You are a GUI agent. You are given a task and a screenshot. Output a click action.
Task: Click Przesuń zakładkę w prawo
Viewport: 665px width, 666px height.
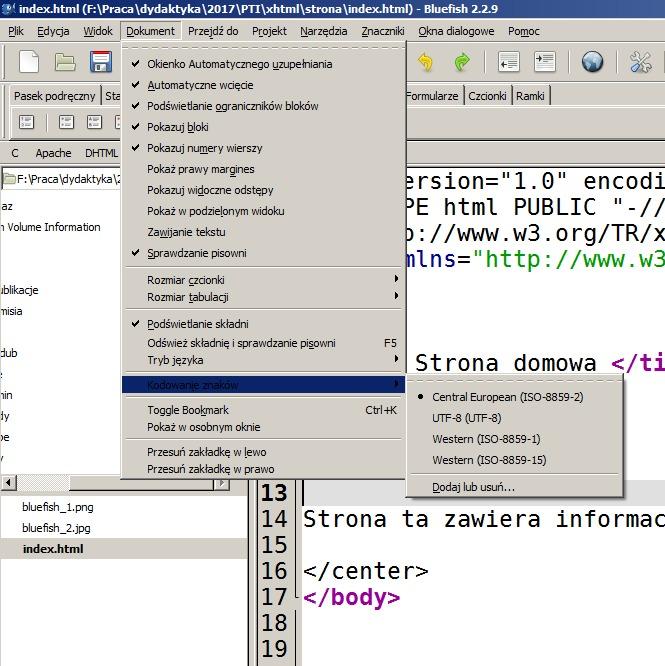[263, 469]
